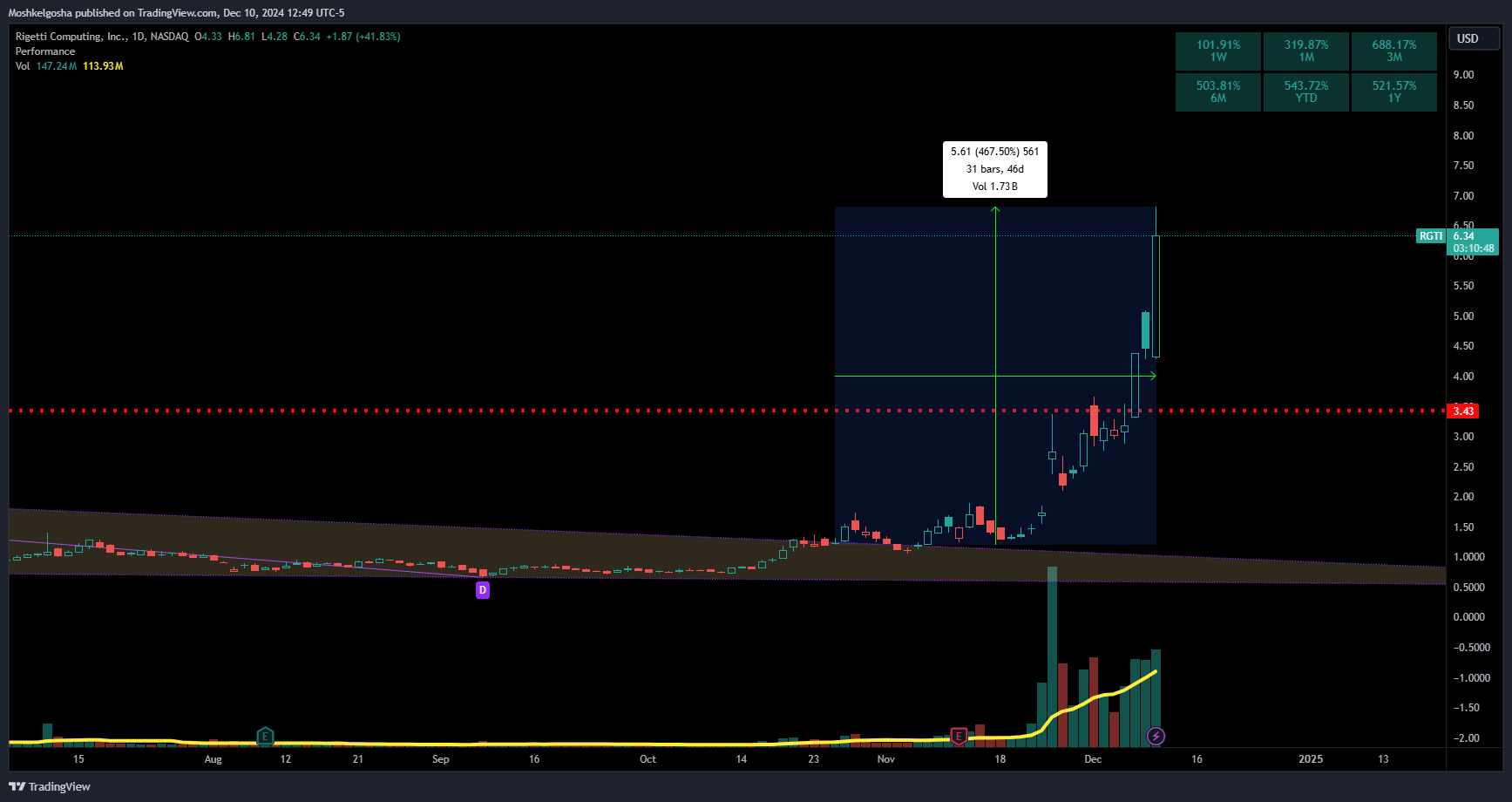The image size is (1512, 802).
Task: Click the Oct label on the time axis
Action: tap(648, 759)
